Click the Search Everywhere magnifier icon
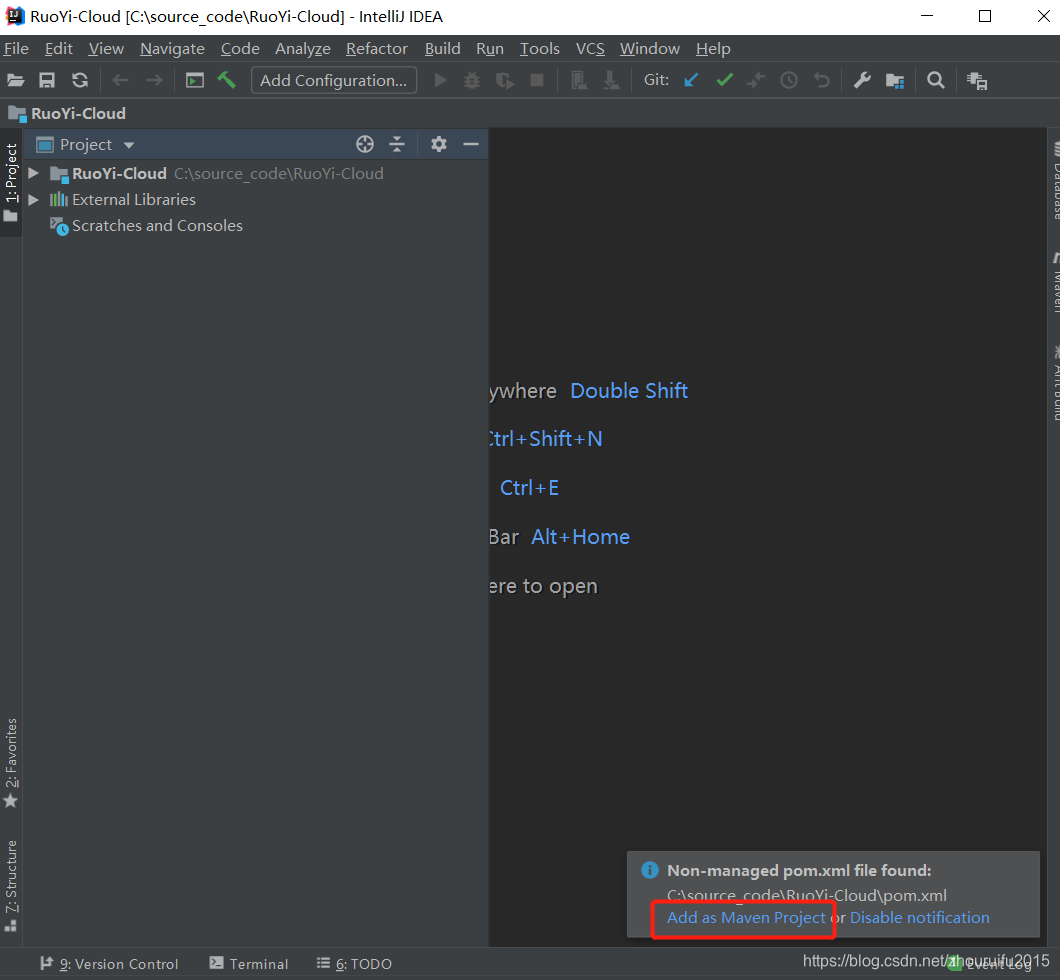1060x980 pixels. (x=936, y=80)
